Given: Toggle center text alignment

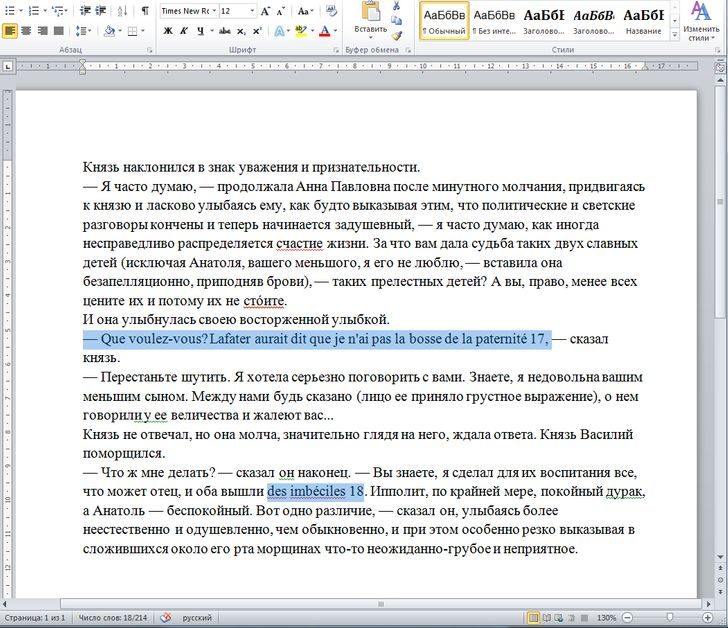Looking at the screenshot, I should [x=26, y=31].
